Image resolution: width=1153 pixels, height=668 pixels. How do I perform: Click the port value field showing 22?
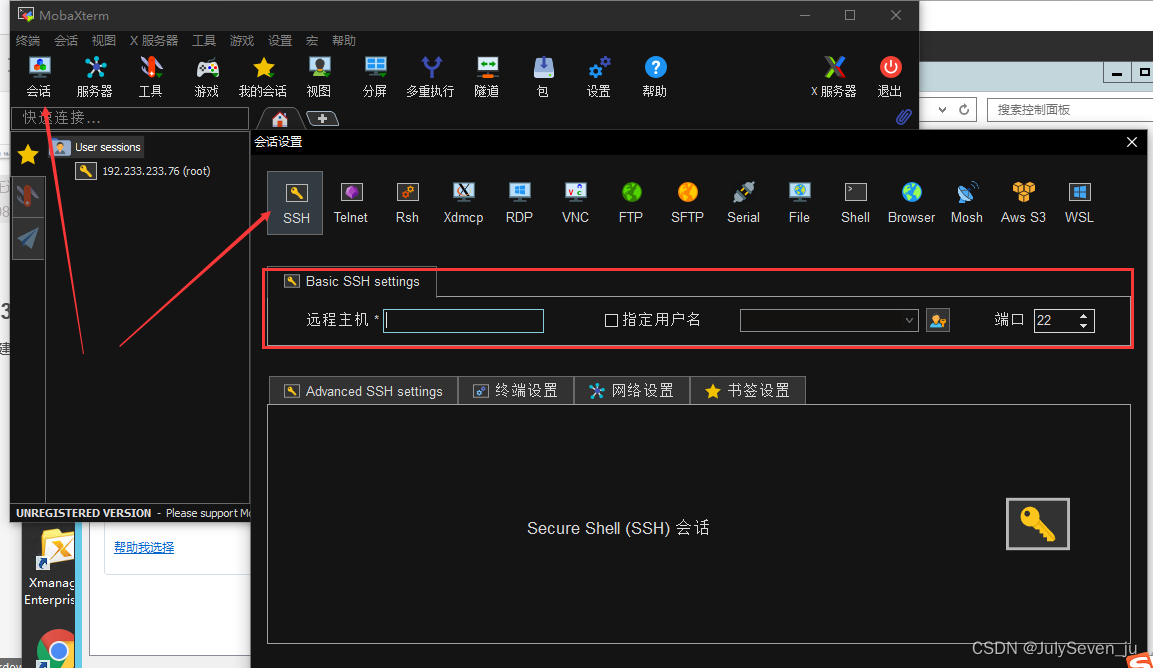pos(1055,321)
